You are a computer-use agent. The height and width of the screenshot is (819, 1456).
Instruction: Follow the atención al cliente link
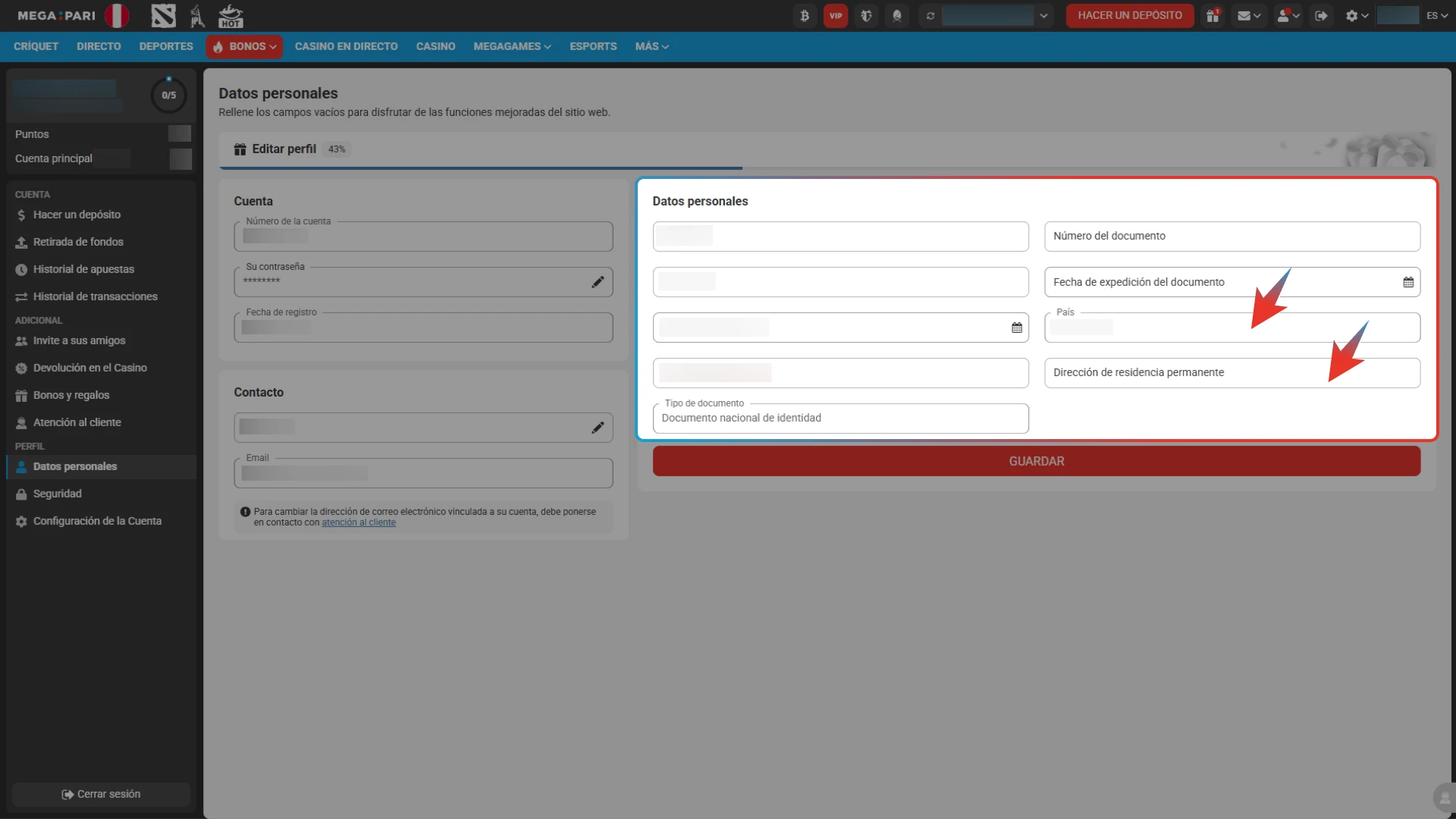(359, 522)
